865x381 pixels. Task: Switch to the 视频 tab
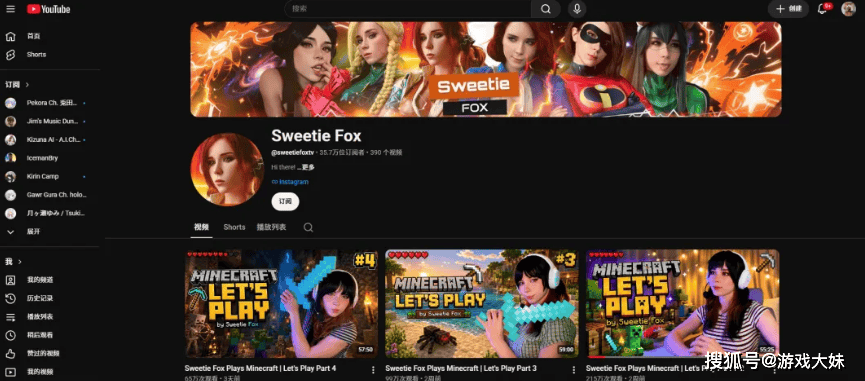pyautogui.click(x=201, y=227)
